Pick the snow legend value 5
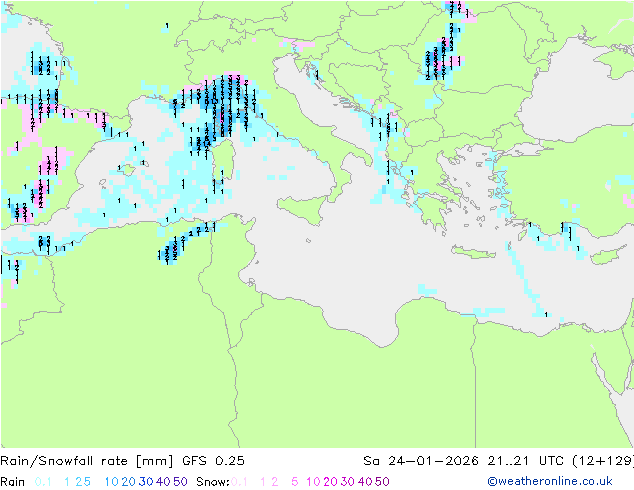 [294, 482]
